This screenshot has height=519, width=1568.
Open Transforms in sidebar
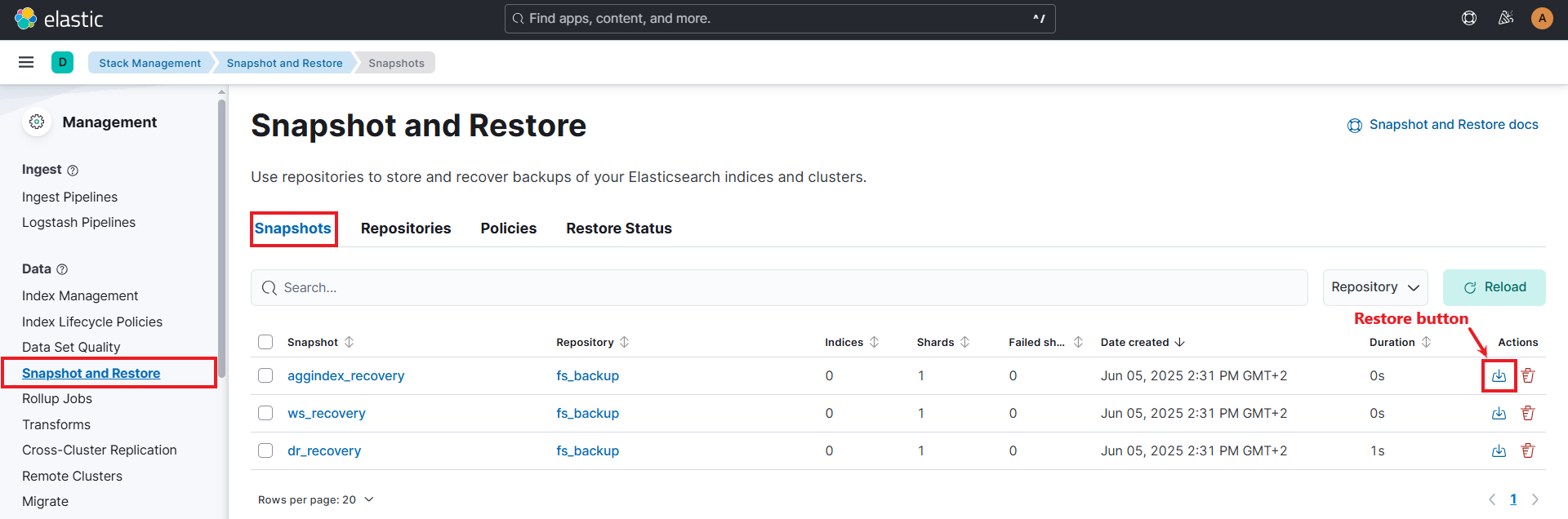(x=56, y=424)
